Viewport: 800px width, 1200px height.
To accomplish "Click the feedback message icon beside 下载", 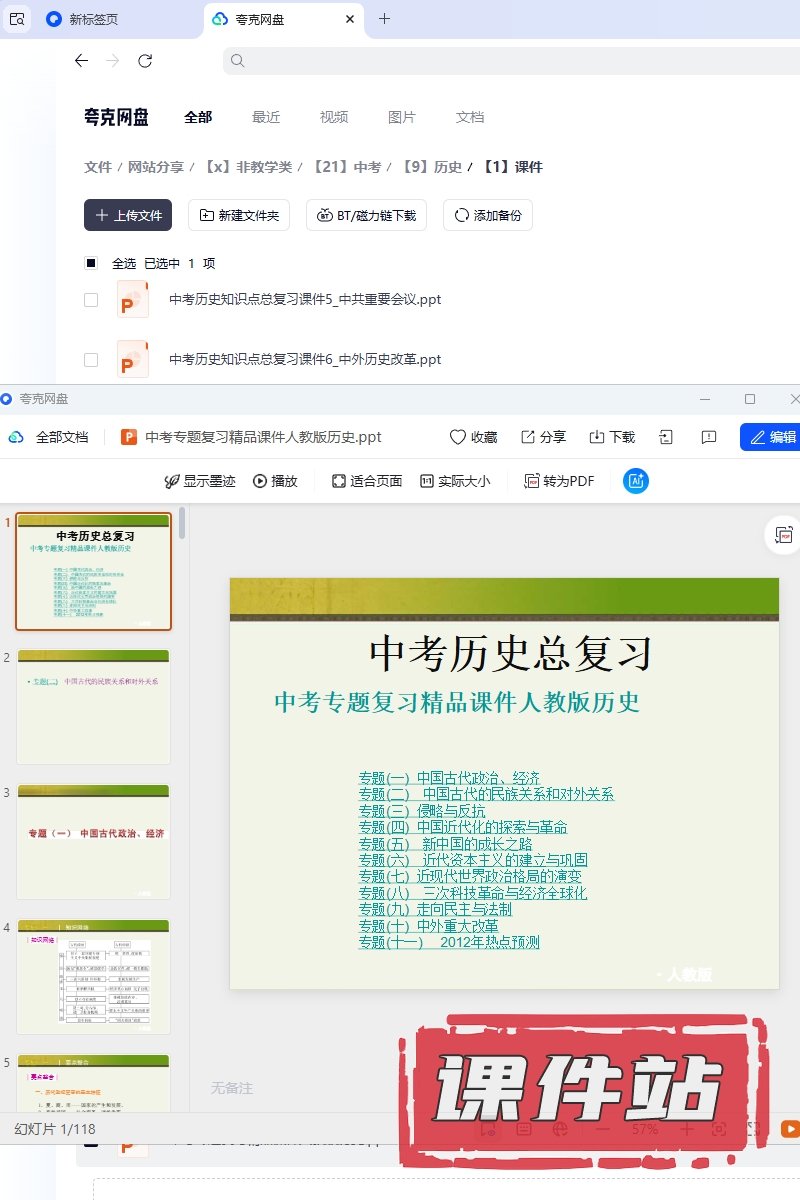I will 709,437.
